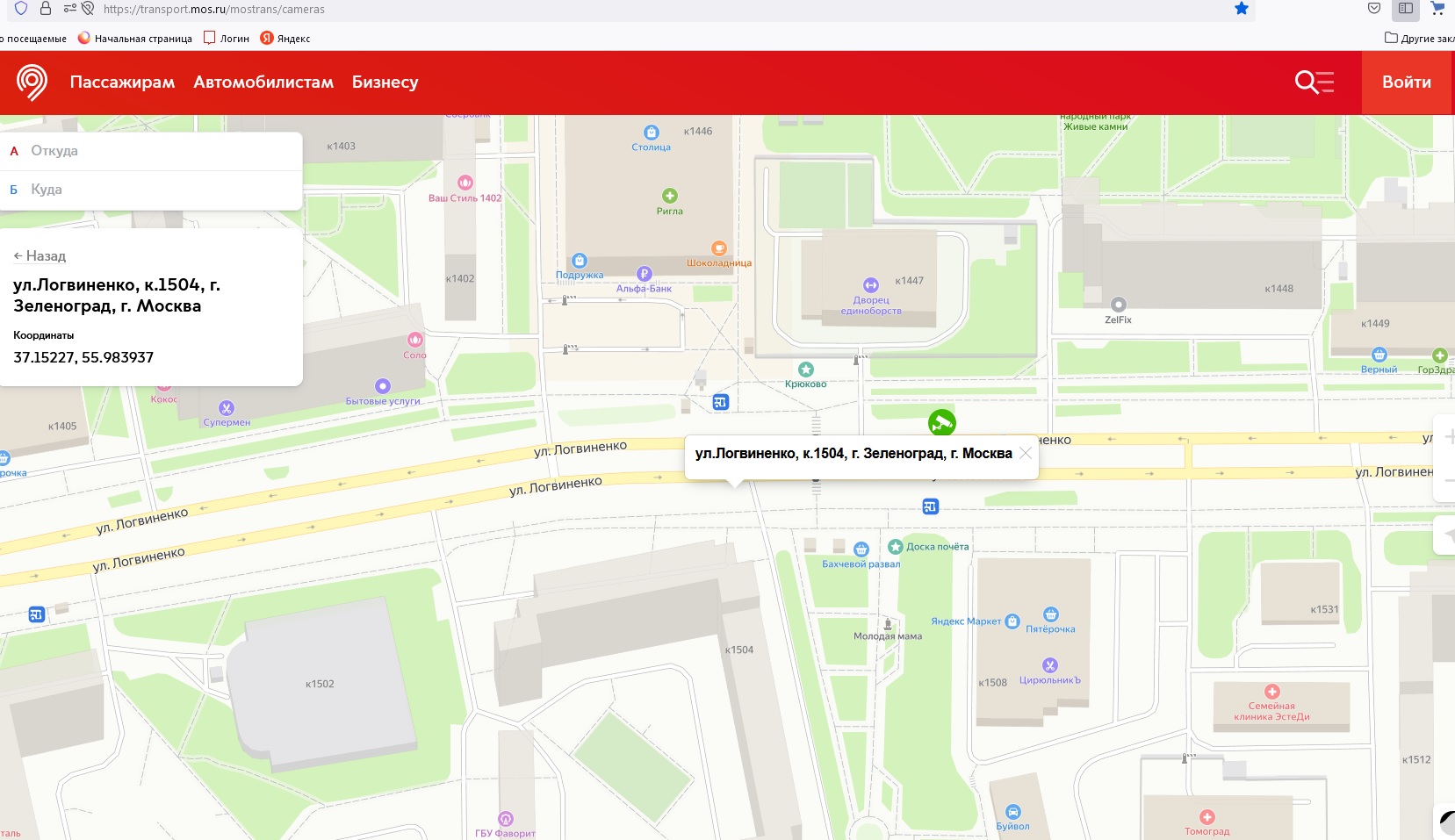Click the Куда destination field

tap(158, 190)
